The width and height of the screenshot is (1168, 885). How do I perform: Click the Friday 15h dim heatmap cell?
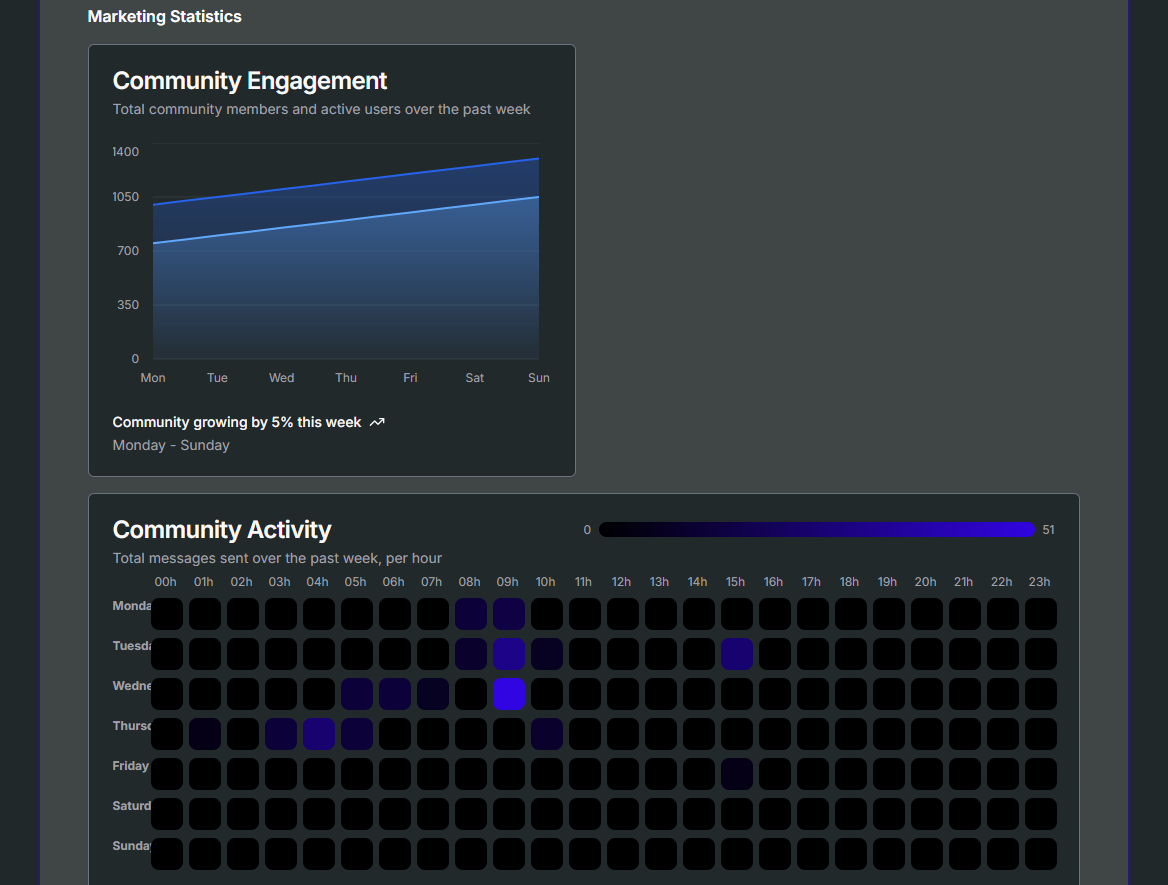pos(736,774)
